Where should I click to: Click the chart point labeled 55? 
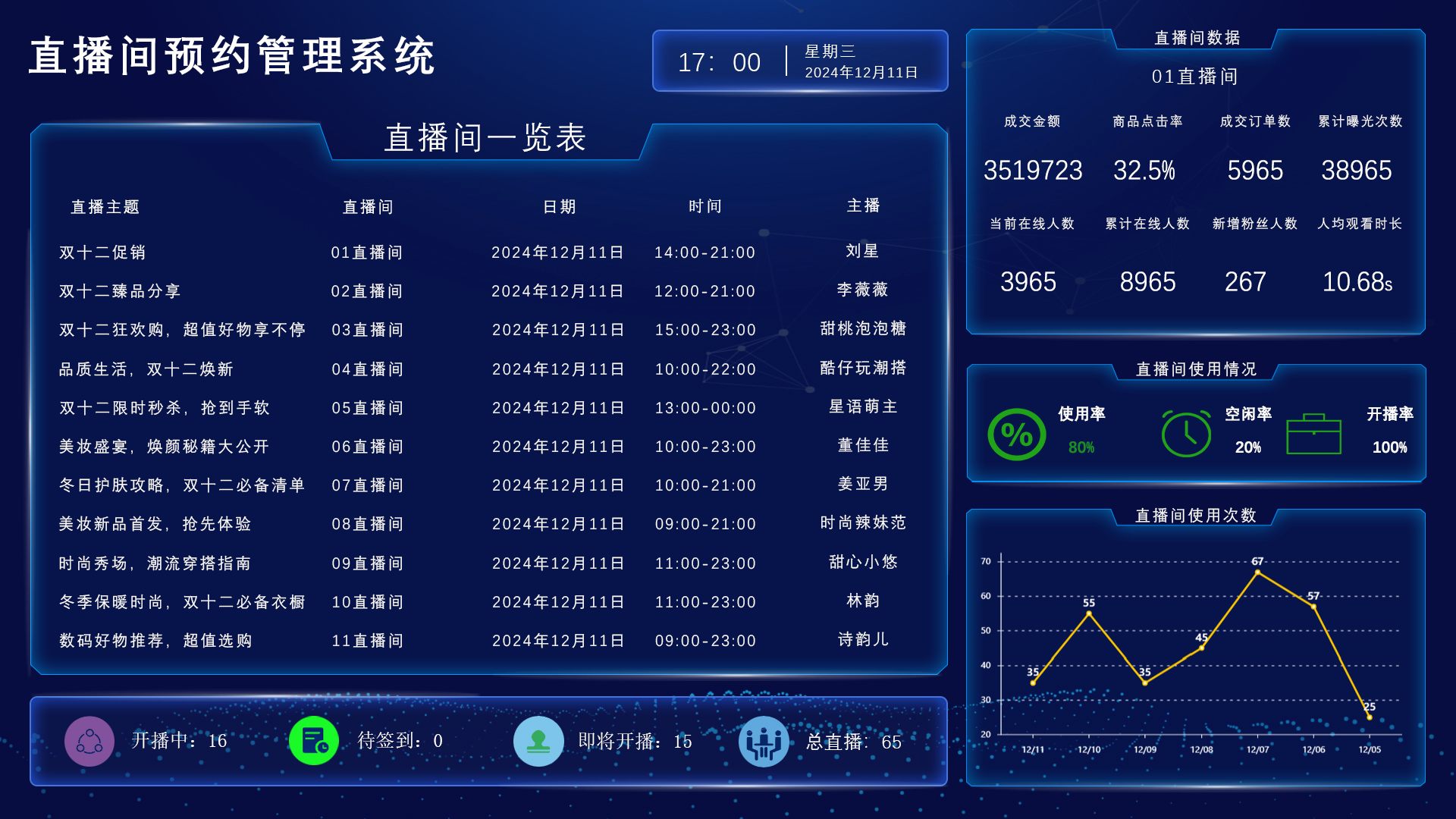tap(1089, 613)
